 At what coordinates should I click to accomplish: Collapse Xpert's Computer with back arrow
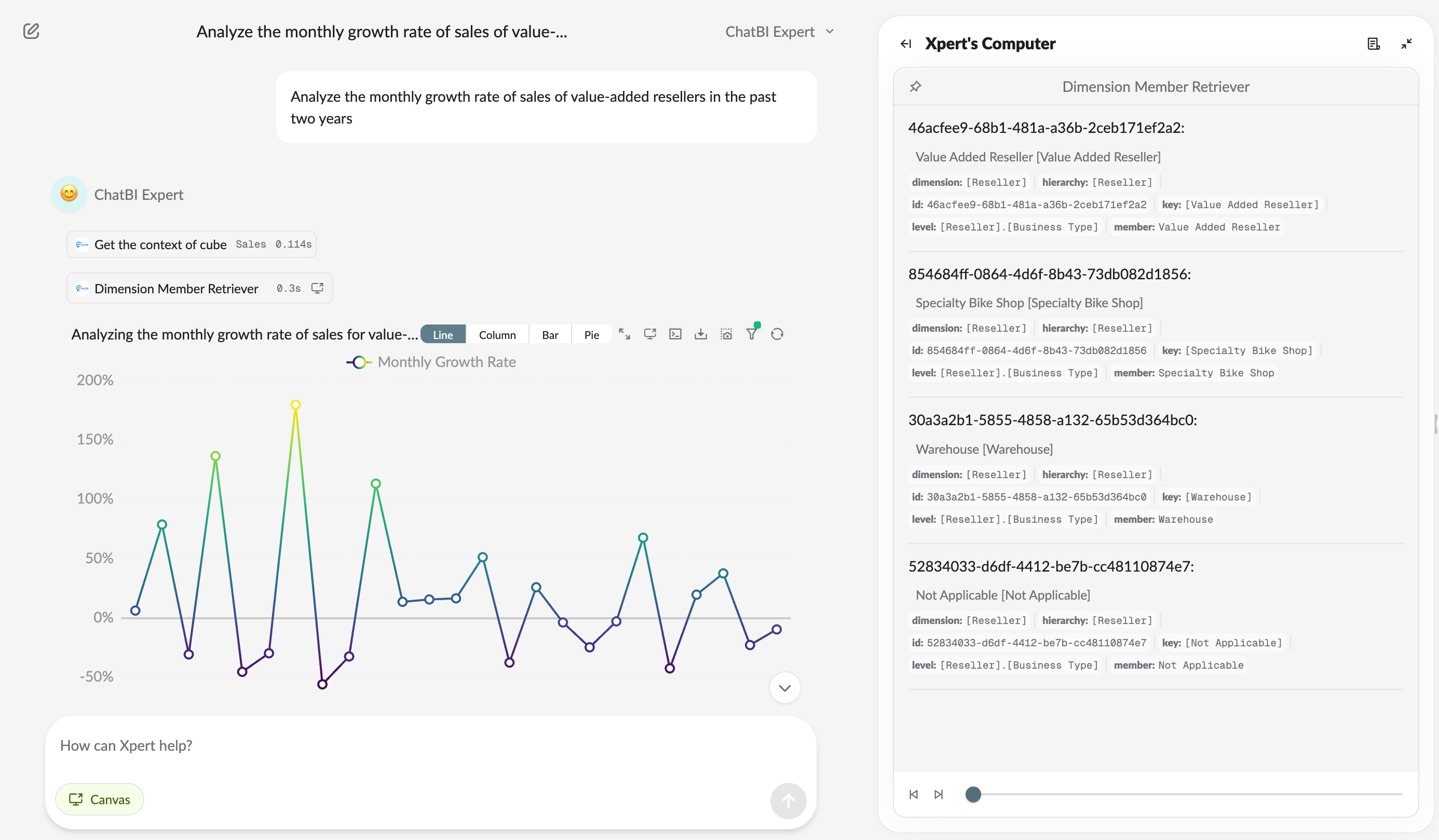(906, 44)
